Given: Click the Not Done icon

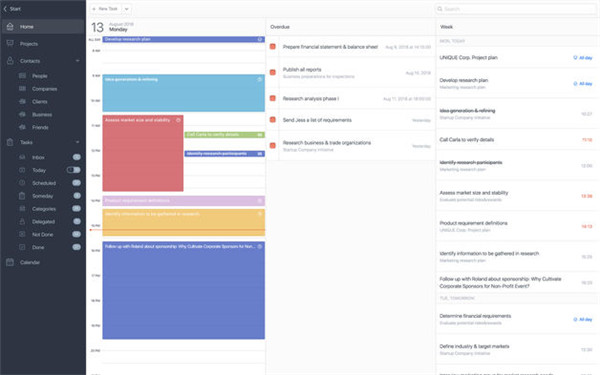Looking at the screenshot, I should pyautogui.click(x=22, y=234).
